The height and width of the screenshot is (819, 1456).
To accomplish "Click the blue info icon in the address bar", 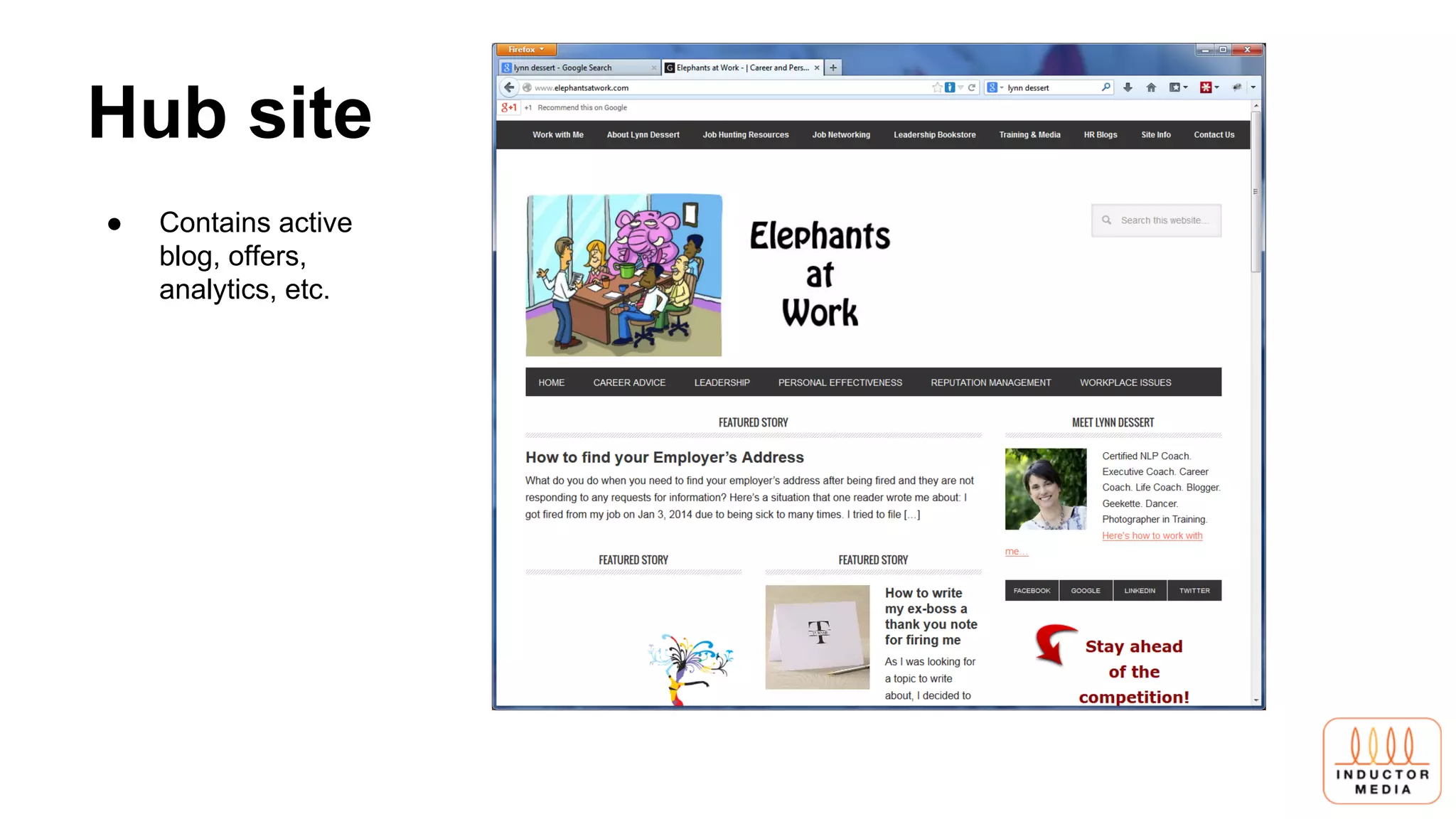I will coord(950,87).
